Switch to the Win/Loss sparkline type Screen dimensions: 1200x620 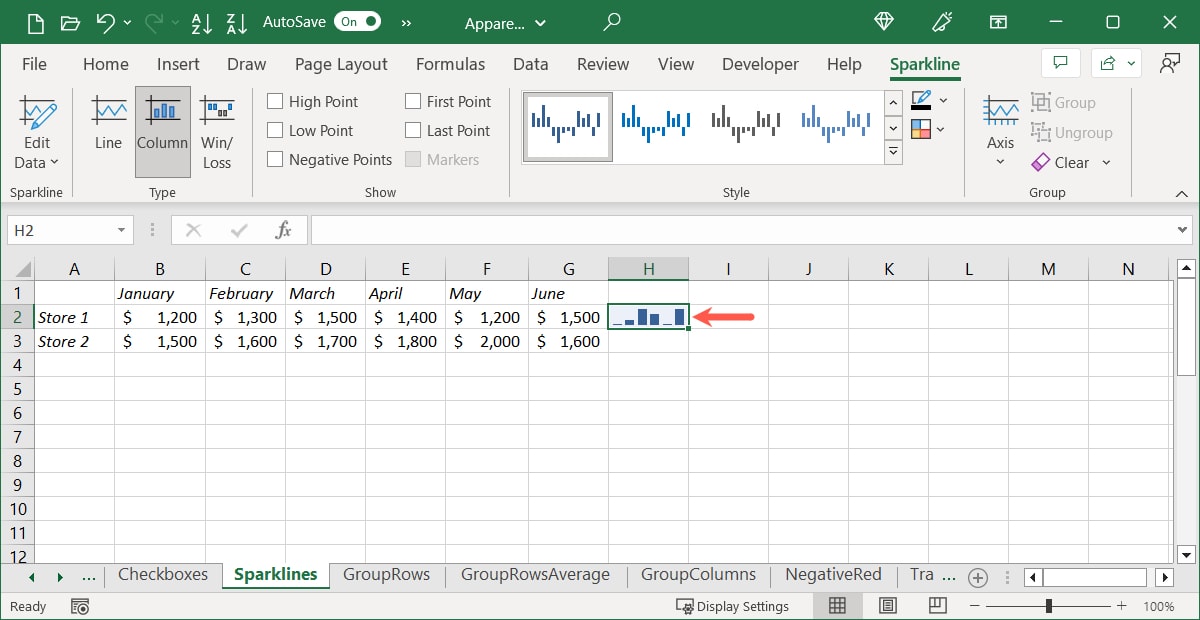[217, 125]
